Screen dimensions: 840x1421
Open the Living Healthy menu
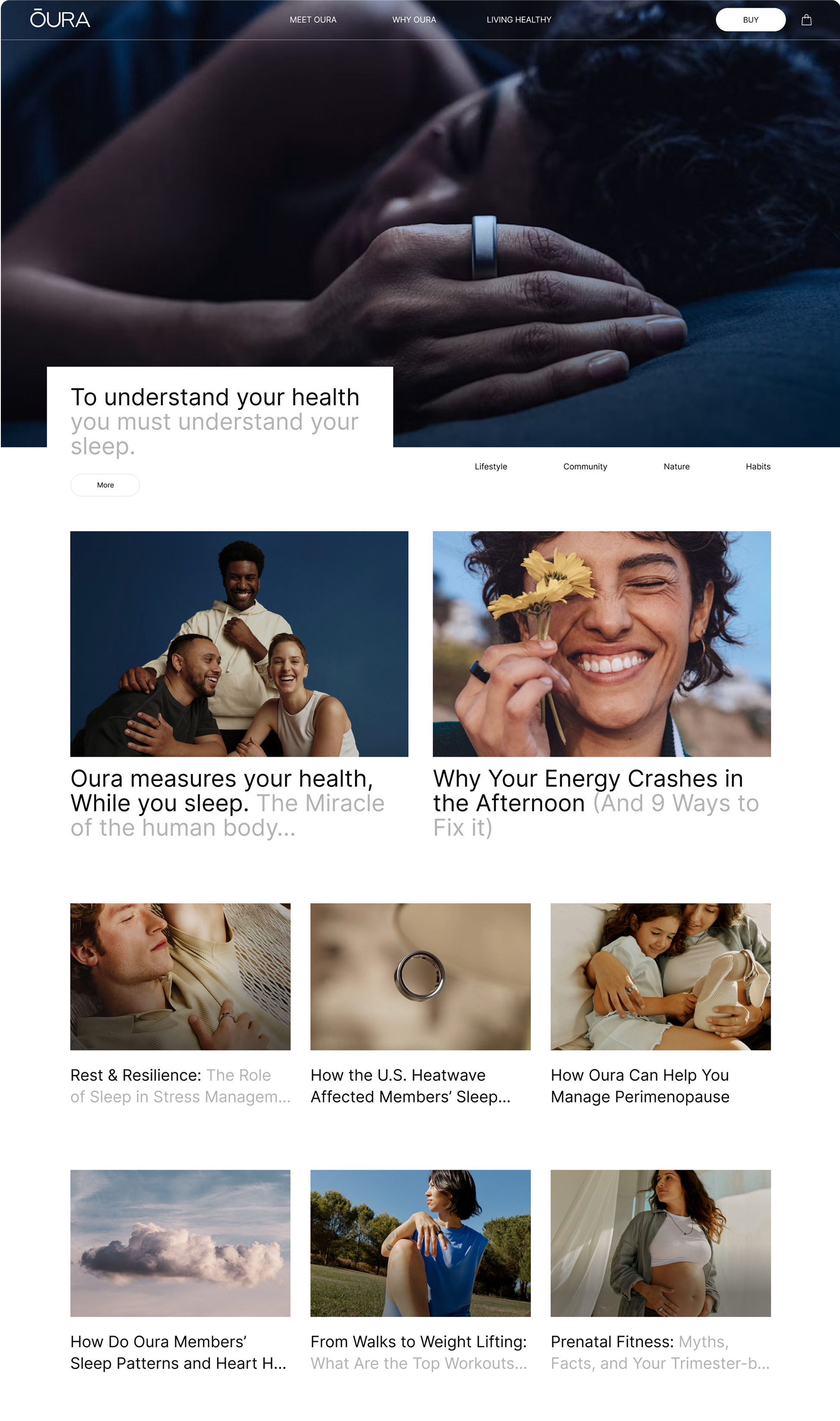point(518,20)
